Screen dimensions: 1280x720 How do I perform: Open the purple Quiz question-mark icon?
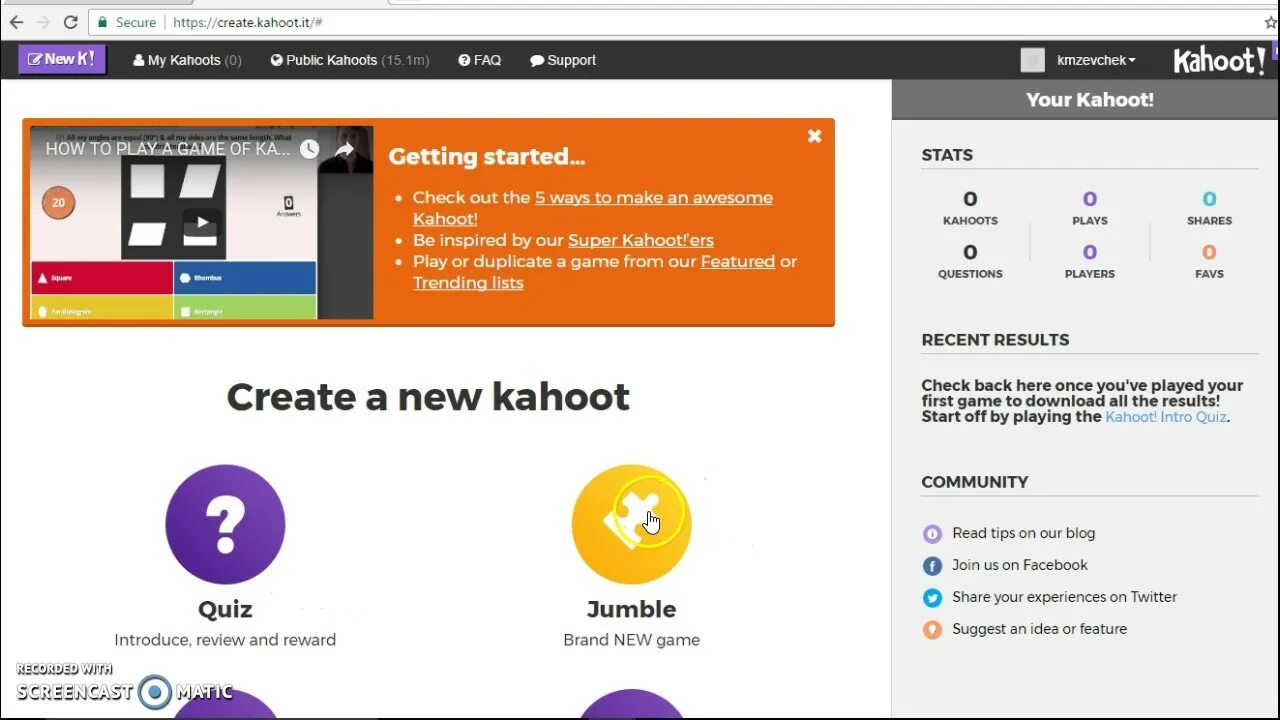tap(225, 524)
